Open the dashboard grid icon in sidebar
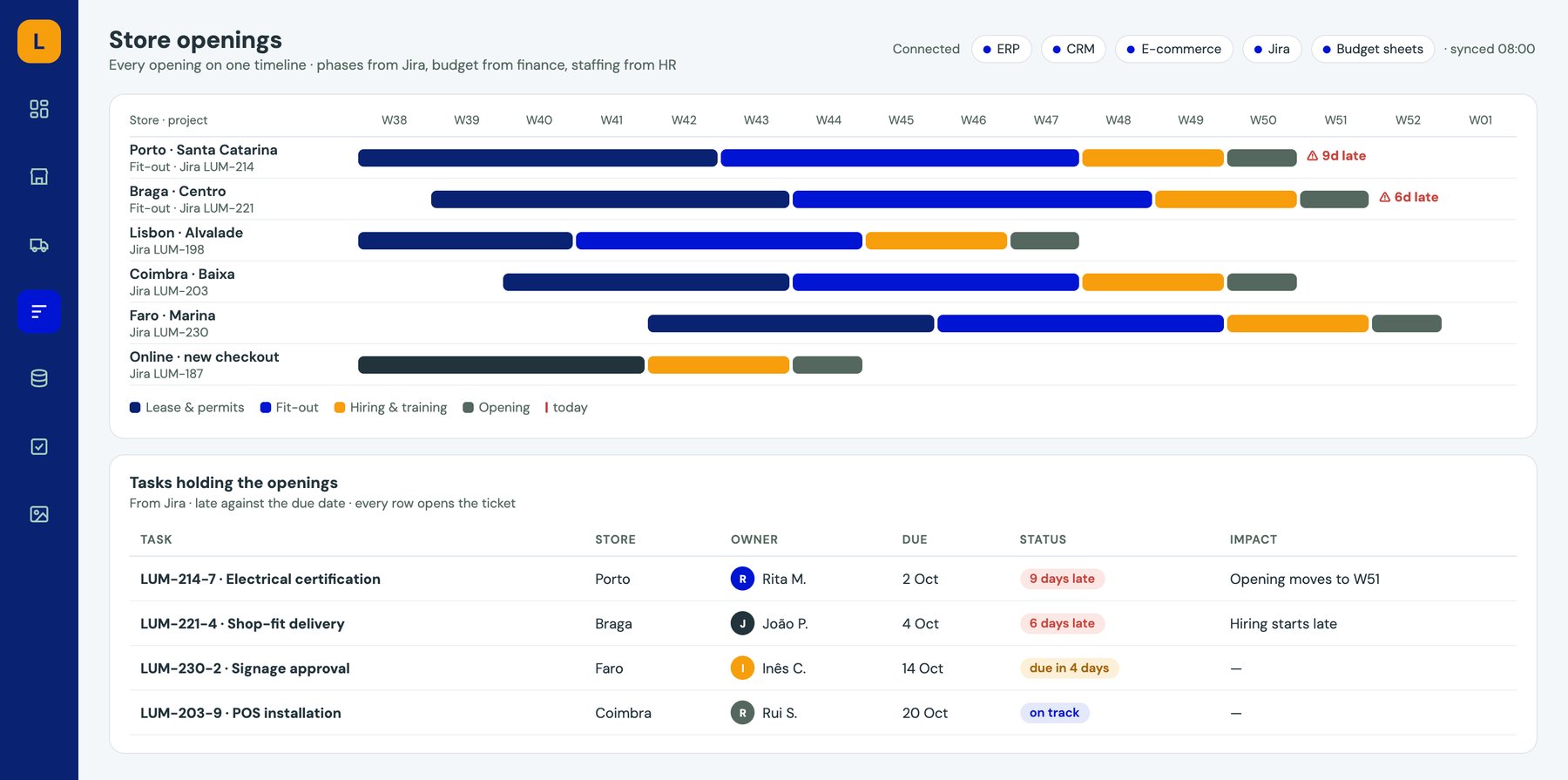 39,109
